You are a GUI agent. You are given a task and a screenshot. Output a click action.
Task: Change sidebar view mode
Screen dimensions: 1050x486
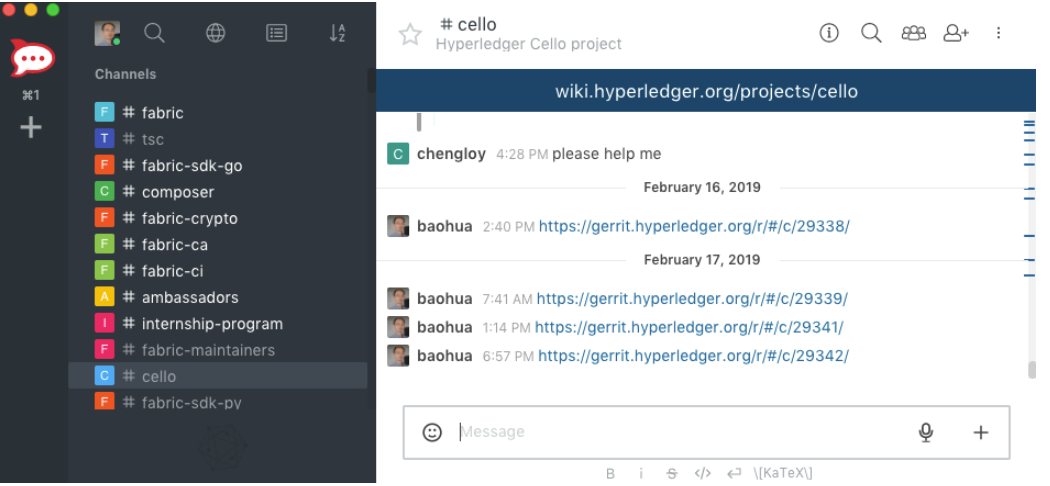pyautogui.click(x=276, y=33)
